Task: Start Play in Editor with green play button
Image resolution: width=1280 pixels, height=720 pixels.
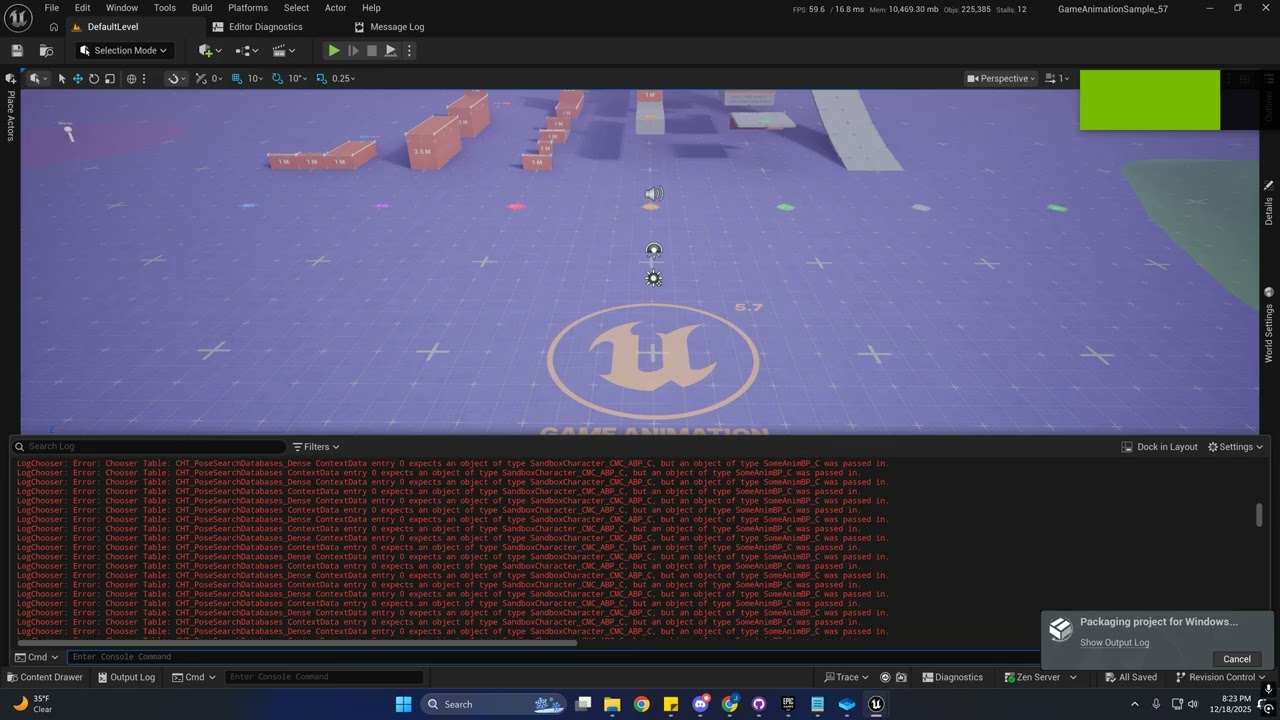Action: pos(334,50)
